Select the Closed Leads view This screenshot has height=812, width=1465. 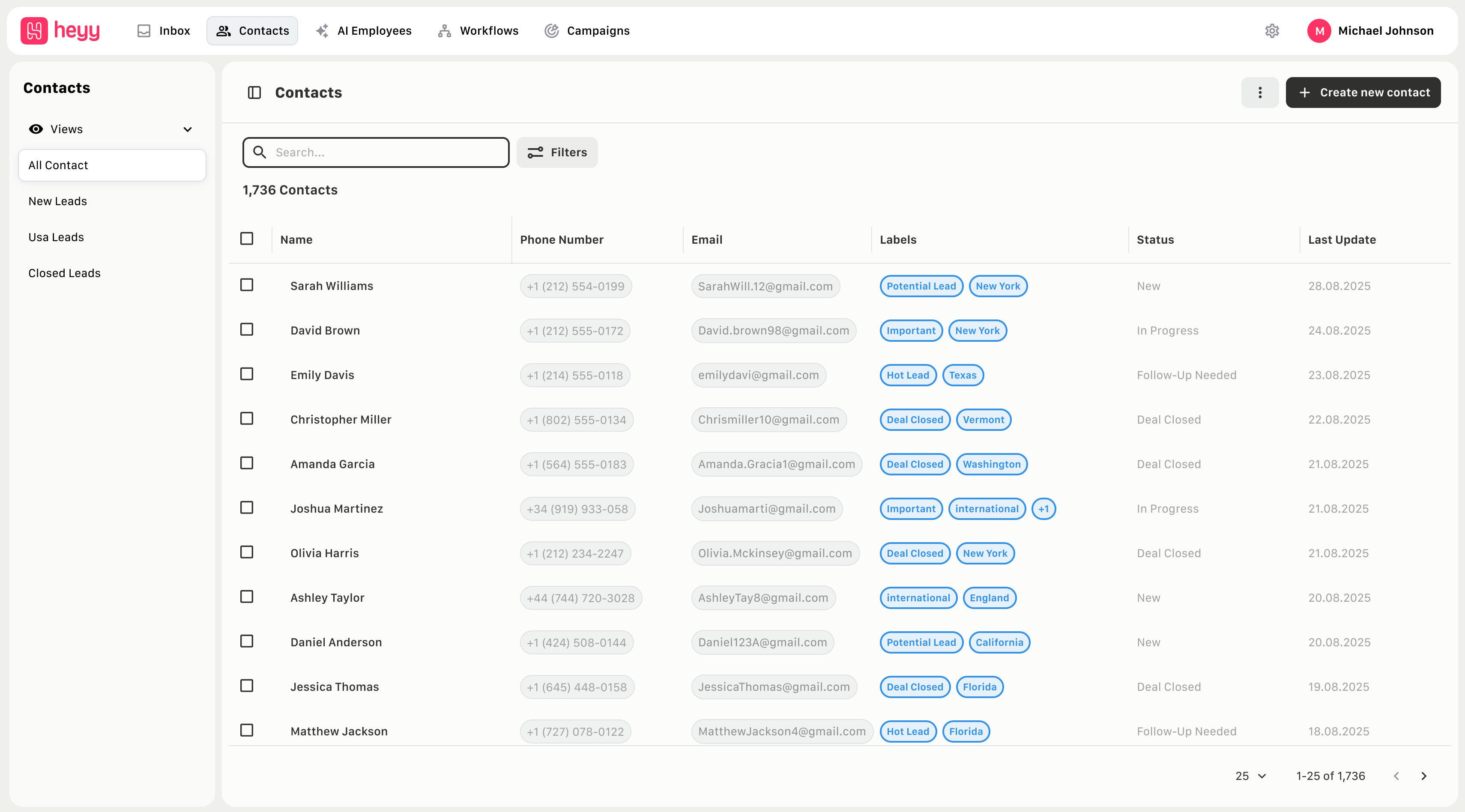(64, 273)
